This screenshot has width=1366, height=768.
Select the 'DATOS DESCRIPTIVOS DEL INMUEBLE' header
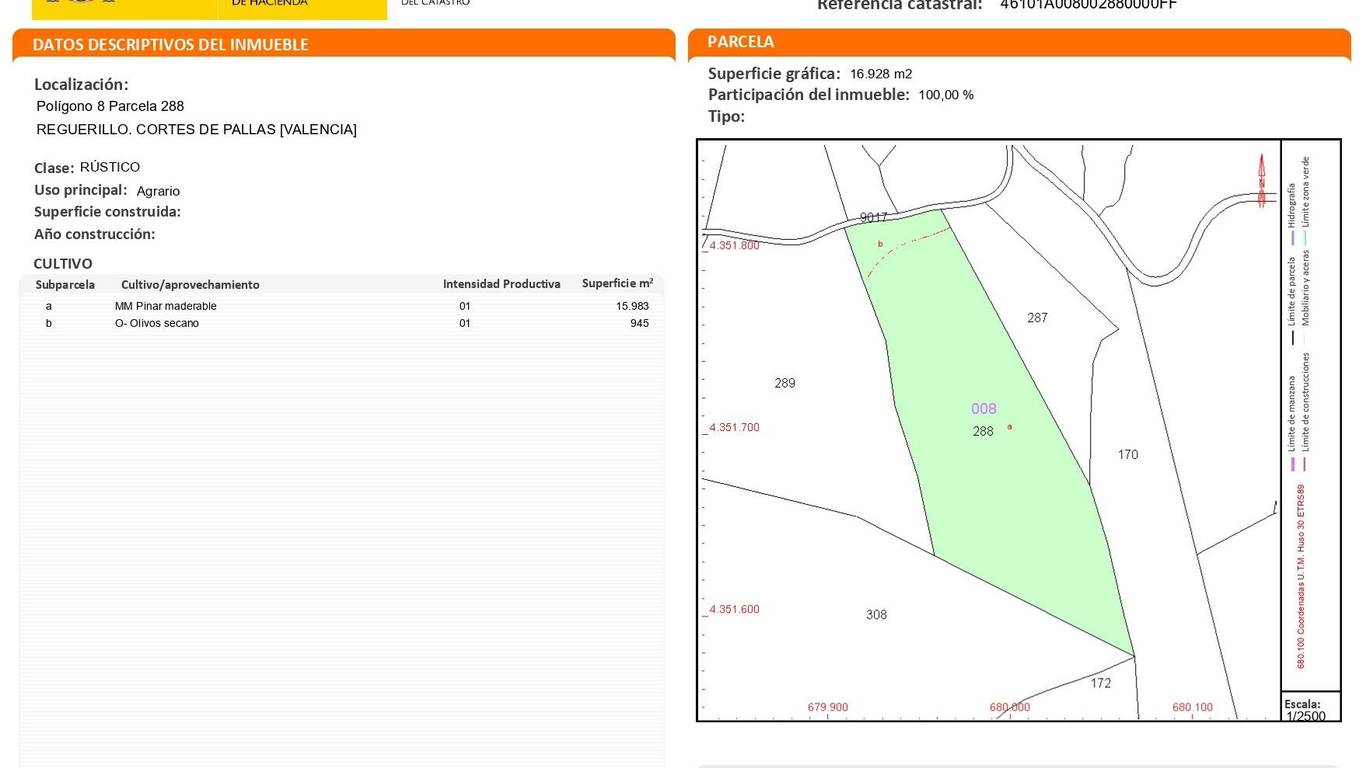click(x=171, y=45)
